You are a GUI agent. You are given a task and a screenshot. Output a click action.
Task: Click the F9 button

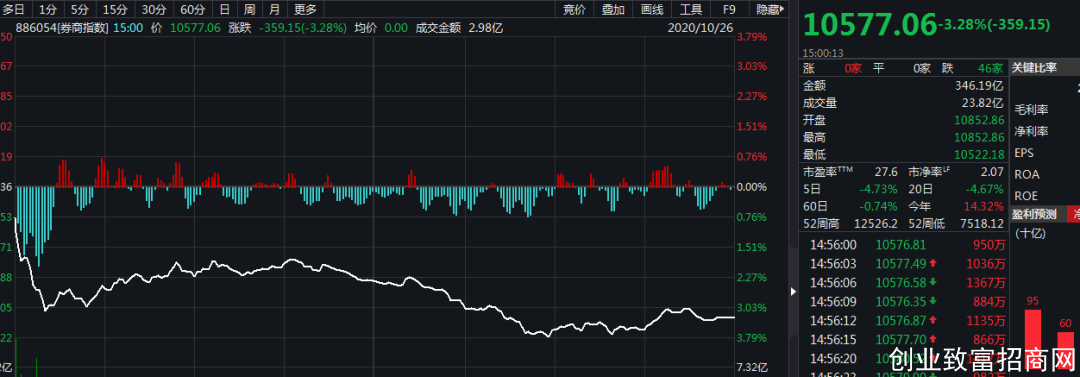729,9
